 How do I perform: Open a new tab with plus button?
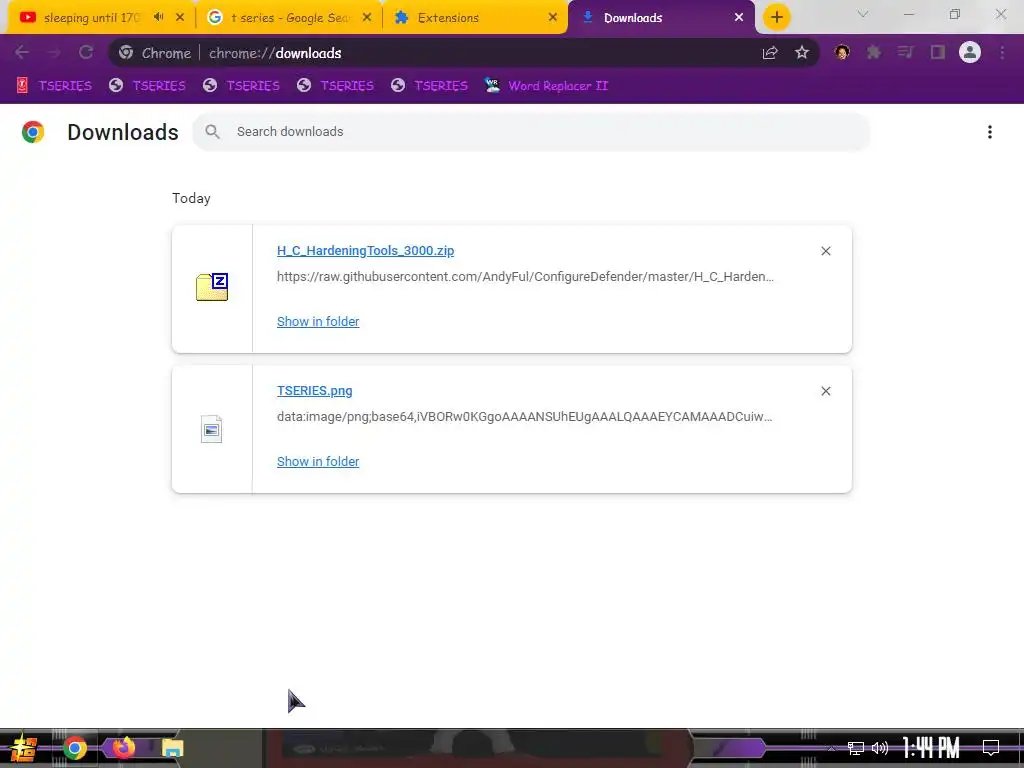(776, 18)
